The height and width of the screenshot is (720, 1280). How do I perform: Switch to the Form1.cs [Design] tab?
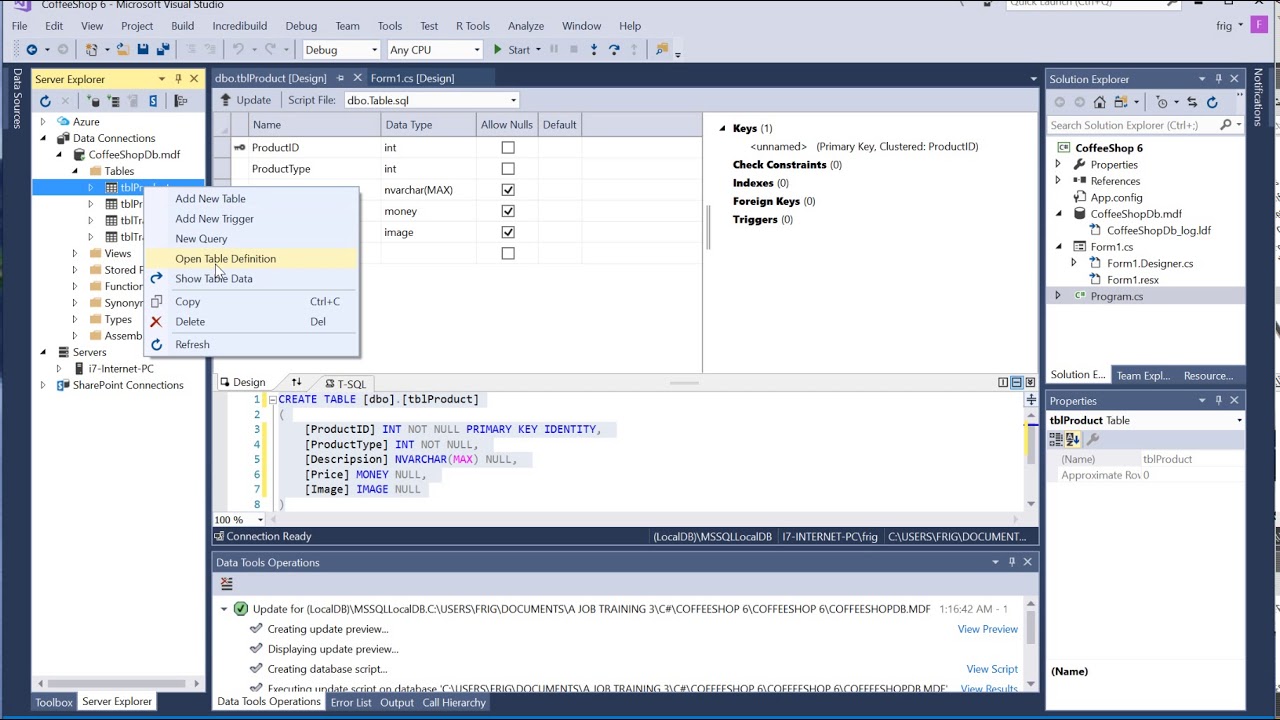(412, 78)
